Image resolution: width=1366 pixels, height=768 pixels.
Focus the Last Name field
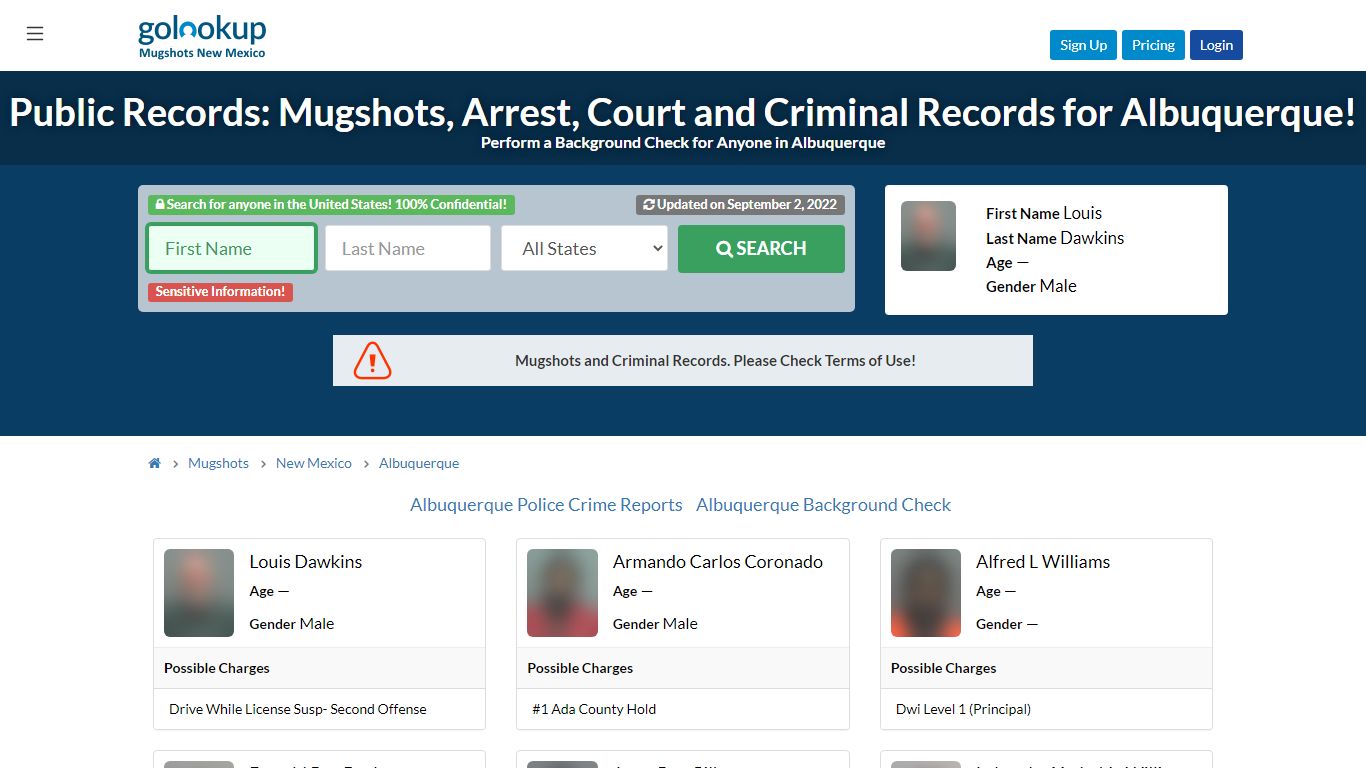[408, 248]
